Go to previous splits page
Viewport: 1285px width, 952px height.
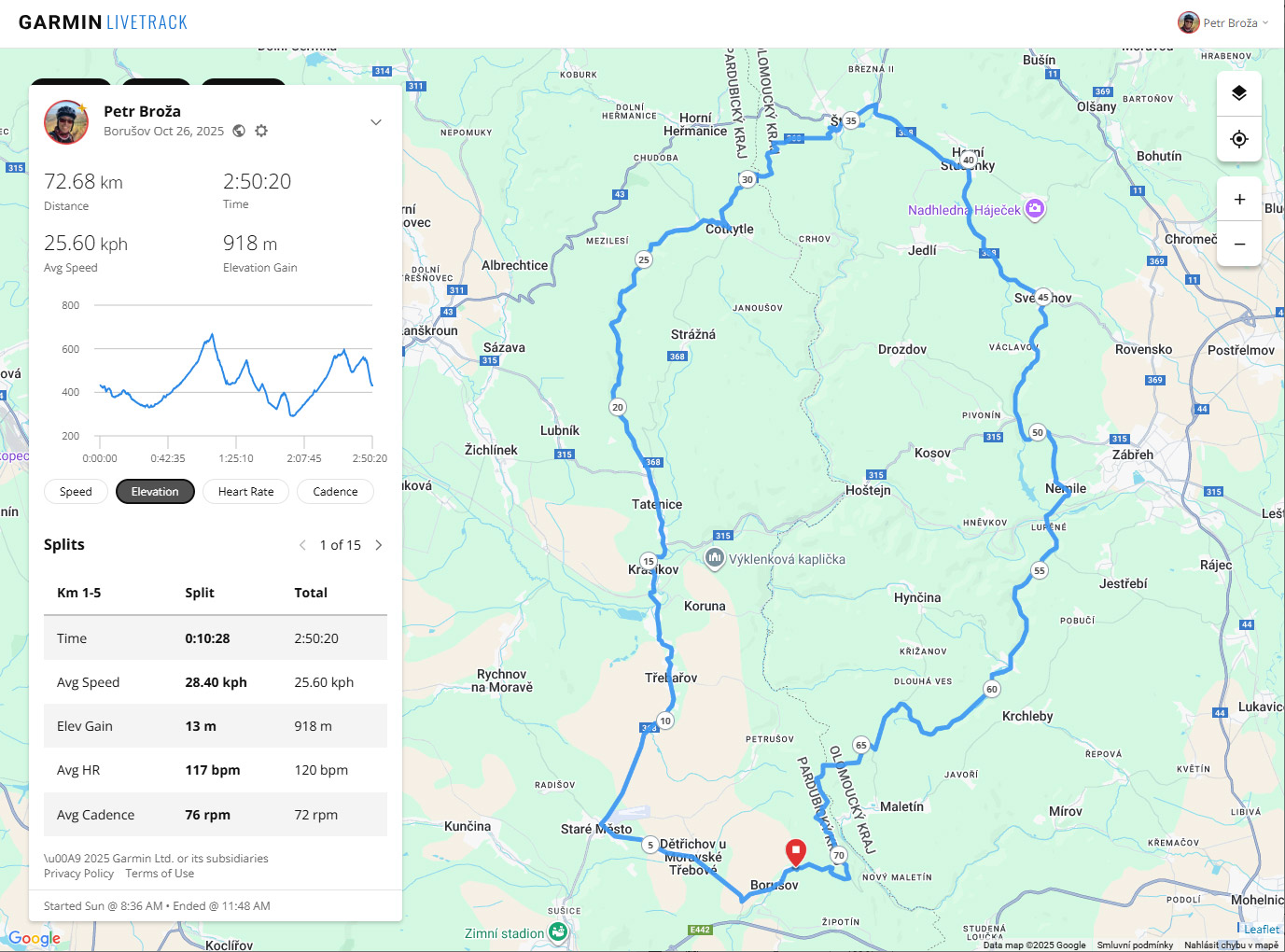pyautogui.click(x=302, y=545)
